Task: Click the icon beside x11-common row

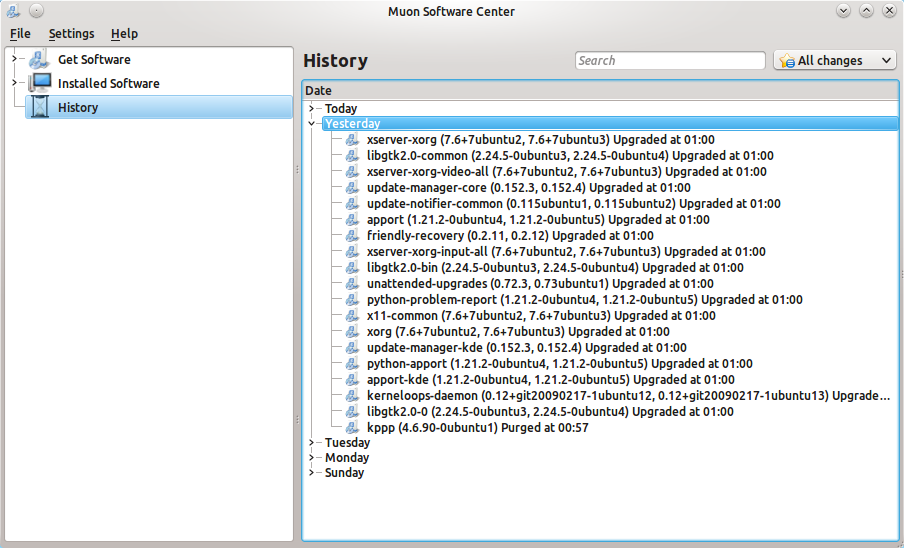Action: pos(352,316)
